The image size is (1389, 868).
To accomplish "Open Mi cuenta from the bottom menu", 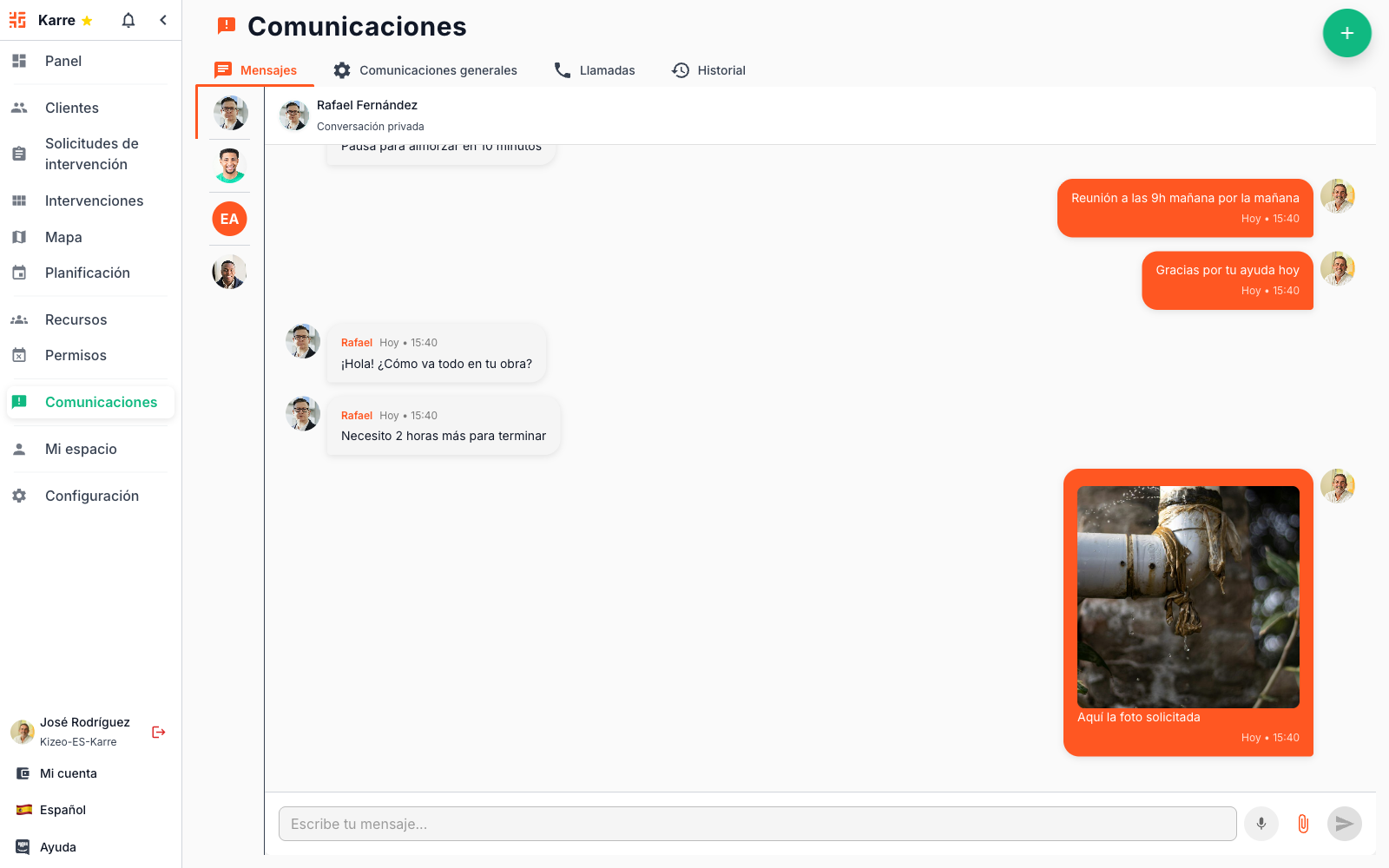I will [67, 773].
